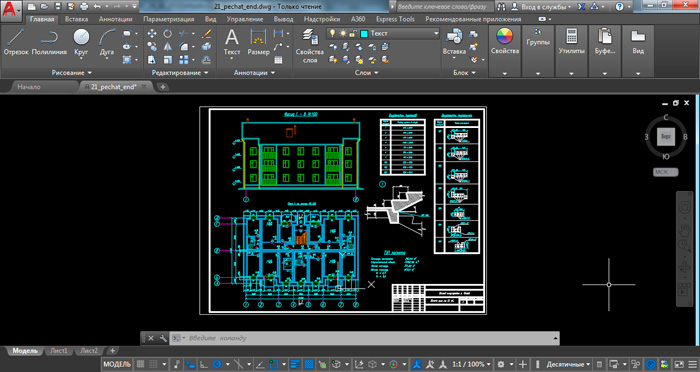Switch to the Лист2 layout tab
The image size is (700, 372).
click(89, 351)
